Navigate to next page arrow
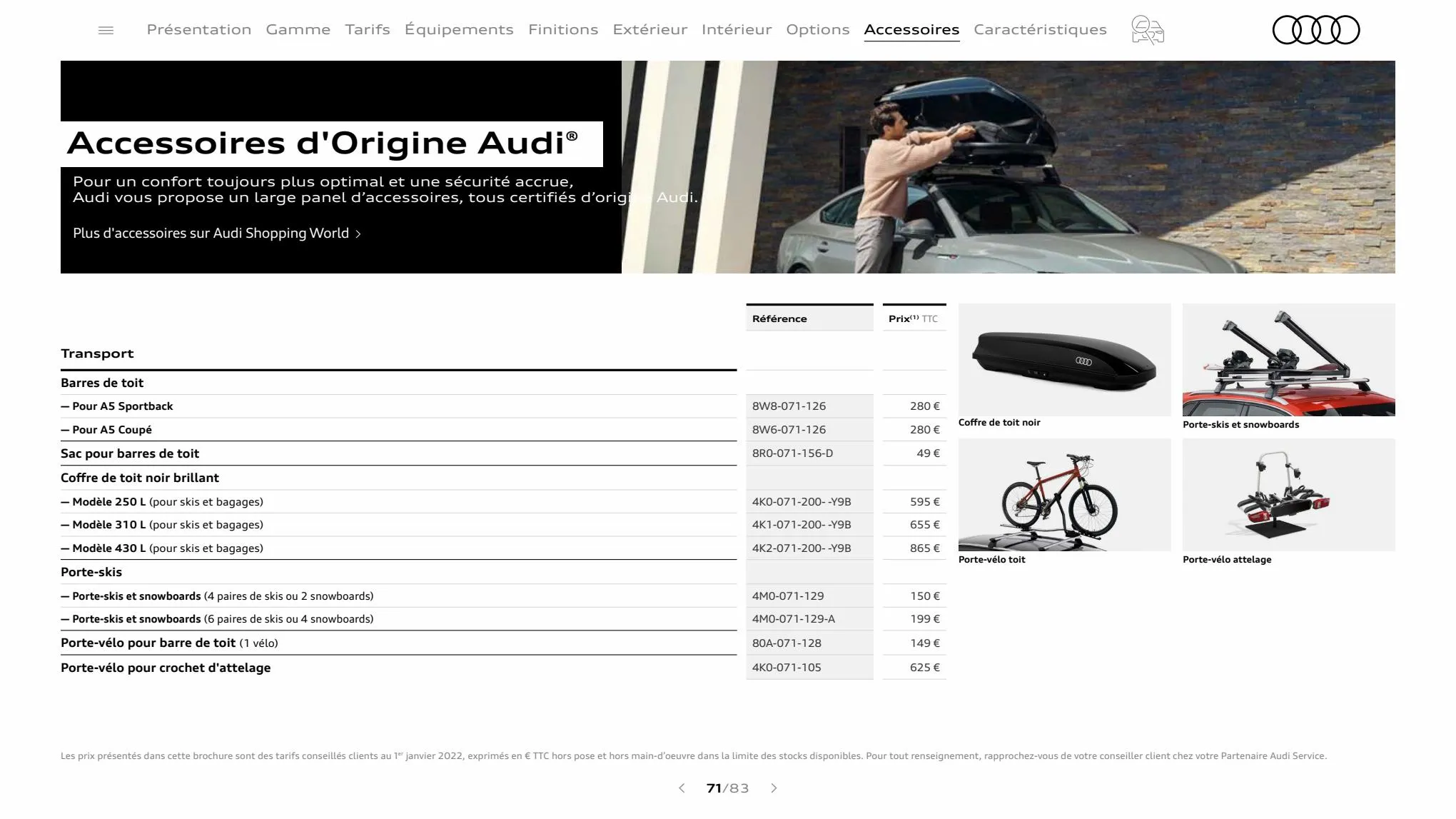The image size is (1456, 819). pyautogui.click(x=774, y=788)
